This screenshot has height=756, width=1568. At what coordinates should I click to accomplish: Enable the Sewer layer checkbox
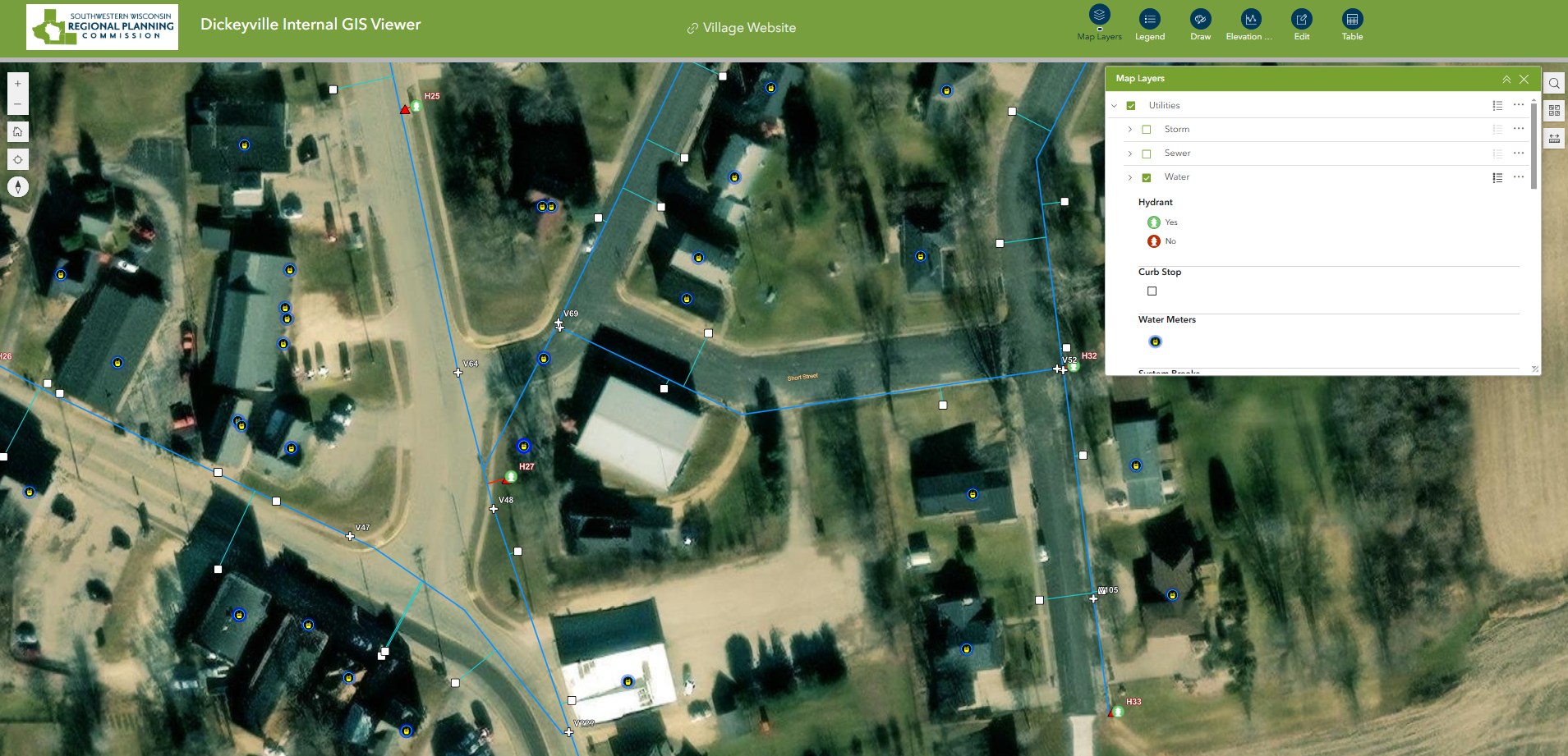click(1147, 153)
